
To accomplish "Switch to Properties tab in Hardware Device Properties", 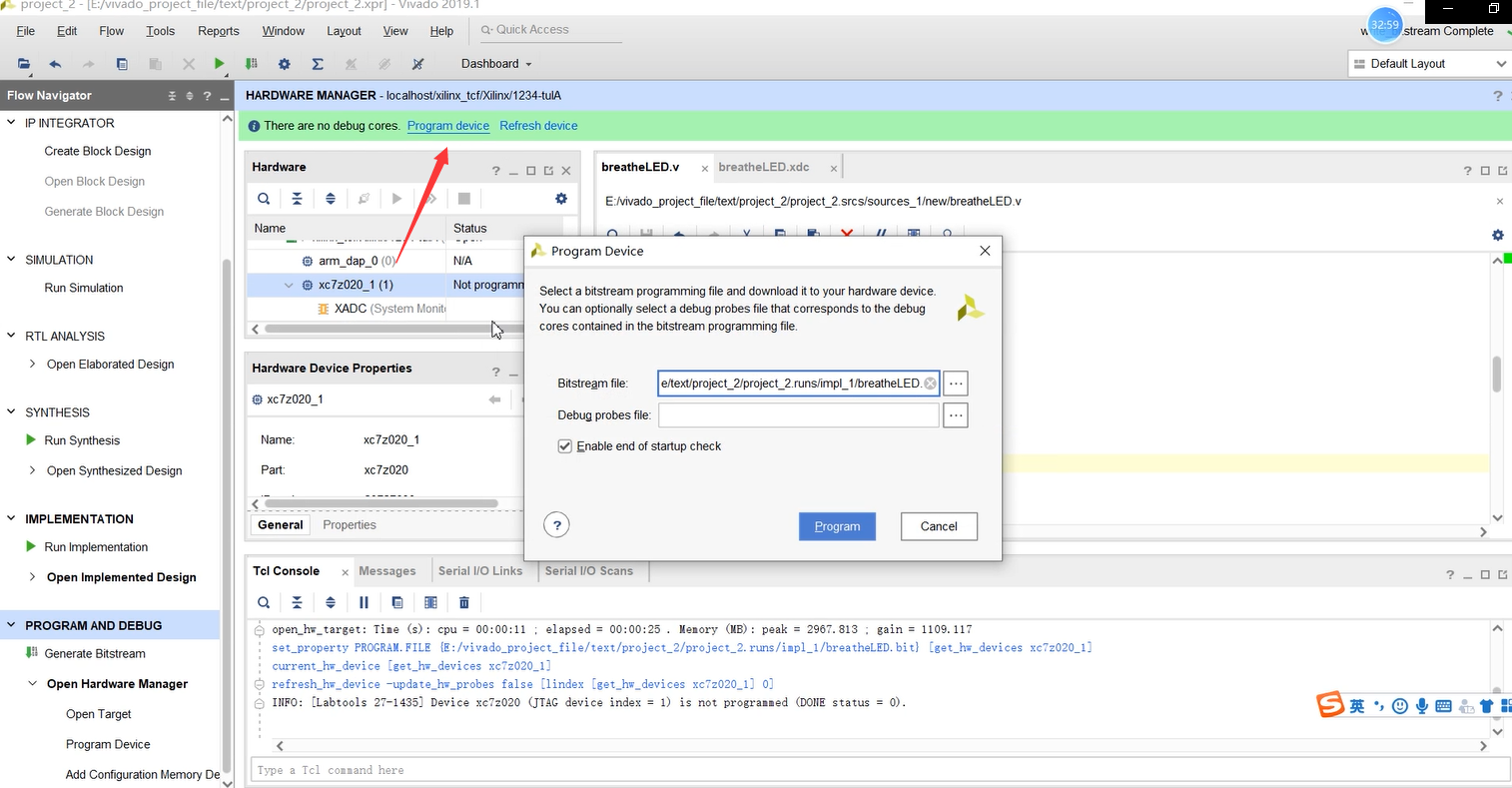I will 350,525.
